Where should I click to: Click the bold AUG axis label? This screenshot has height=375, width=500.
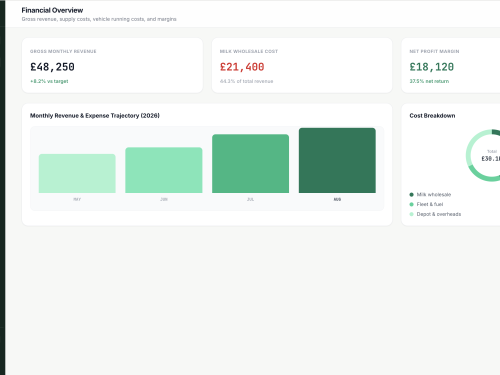coord(337,199)
